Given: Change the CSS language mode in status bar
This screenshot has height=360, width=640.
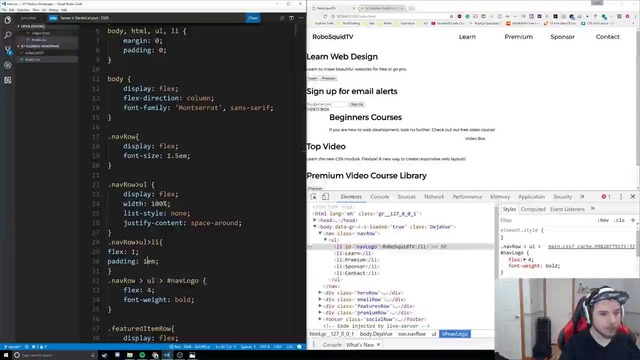Looking at the screenshot, I should pyautogui.click(x=289, y=347).
